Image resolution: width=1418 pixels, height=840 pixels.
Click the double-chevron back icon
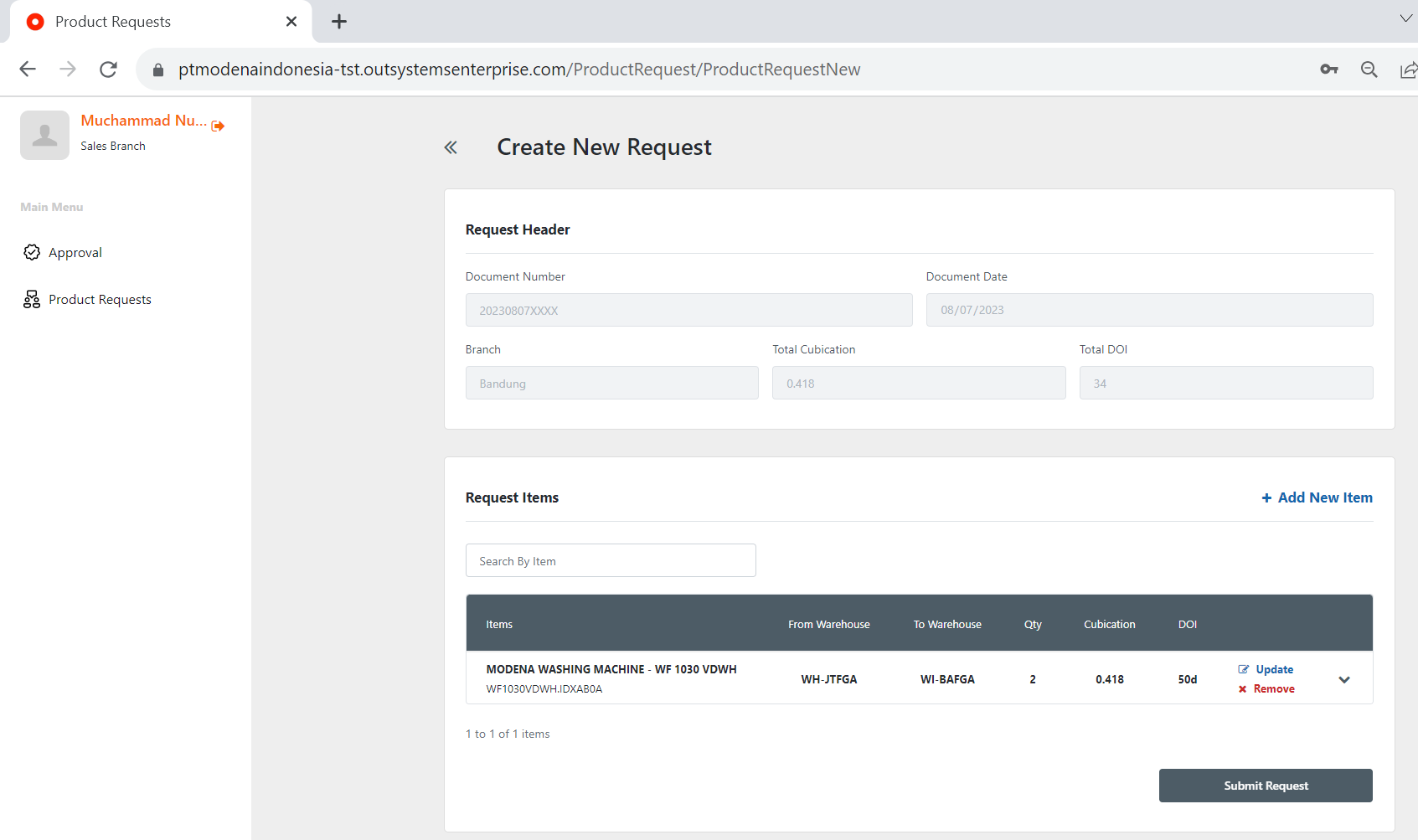[x=451, y=147]
